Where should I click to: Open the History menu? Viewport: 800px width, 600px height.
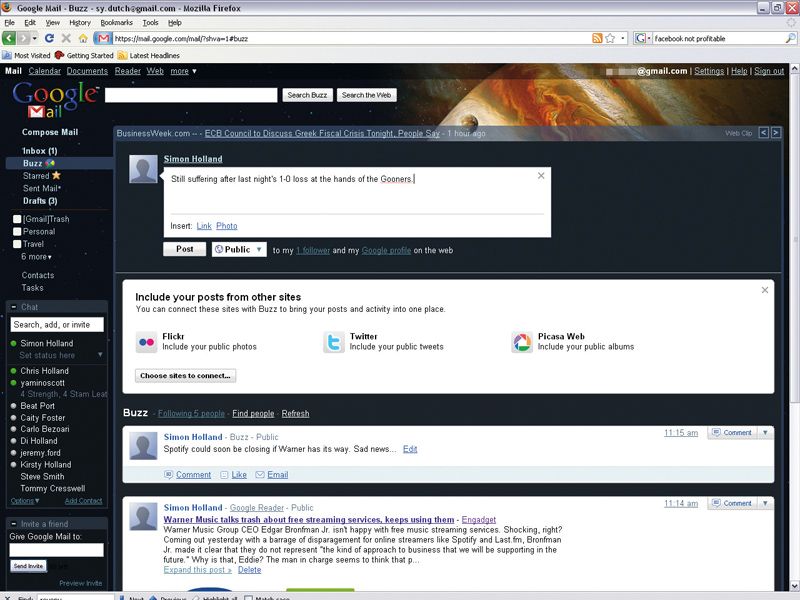[x=80, y=22]
